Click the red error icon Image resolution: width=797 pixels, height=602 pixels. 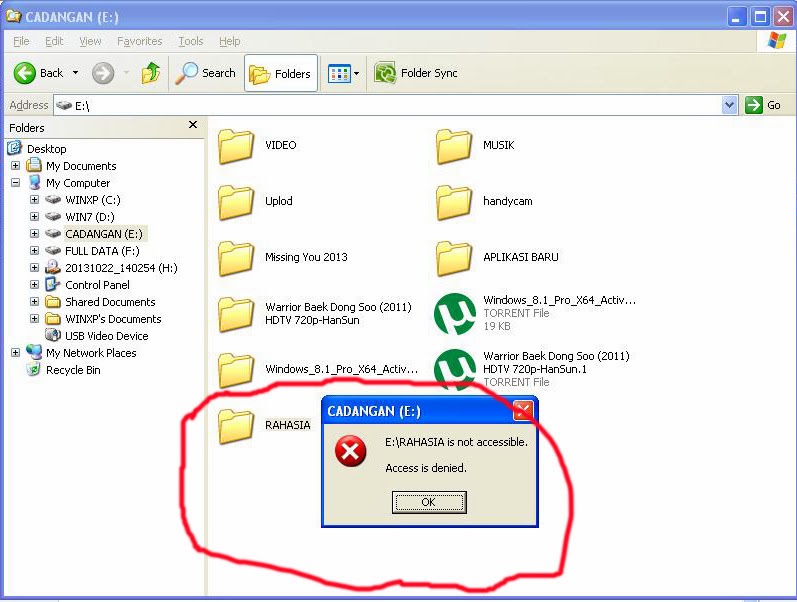point(351,451)
